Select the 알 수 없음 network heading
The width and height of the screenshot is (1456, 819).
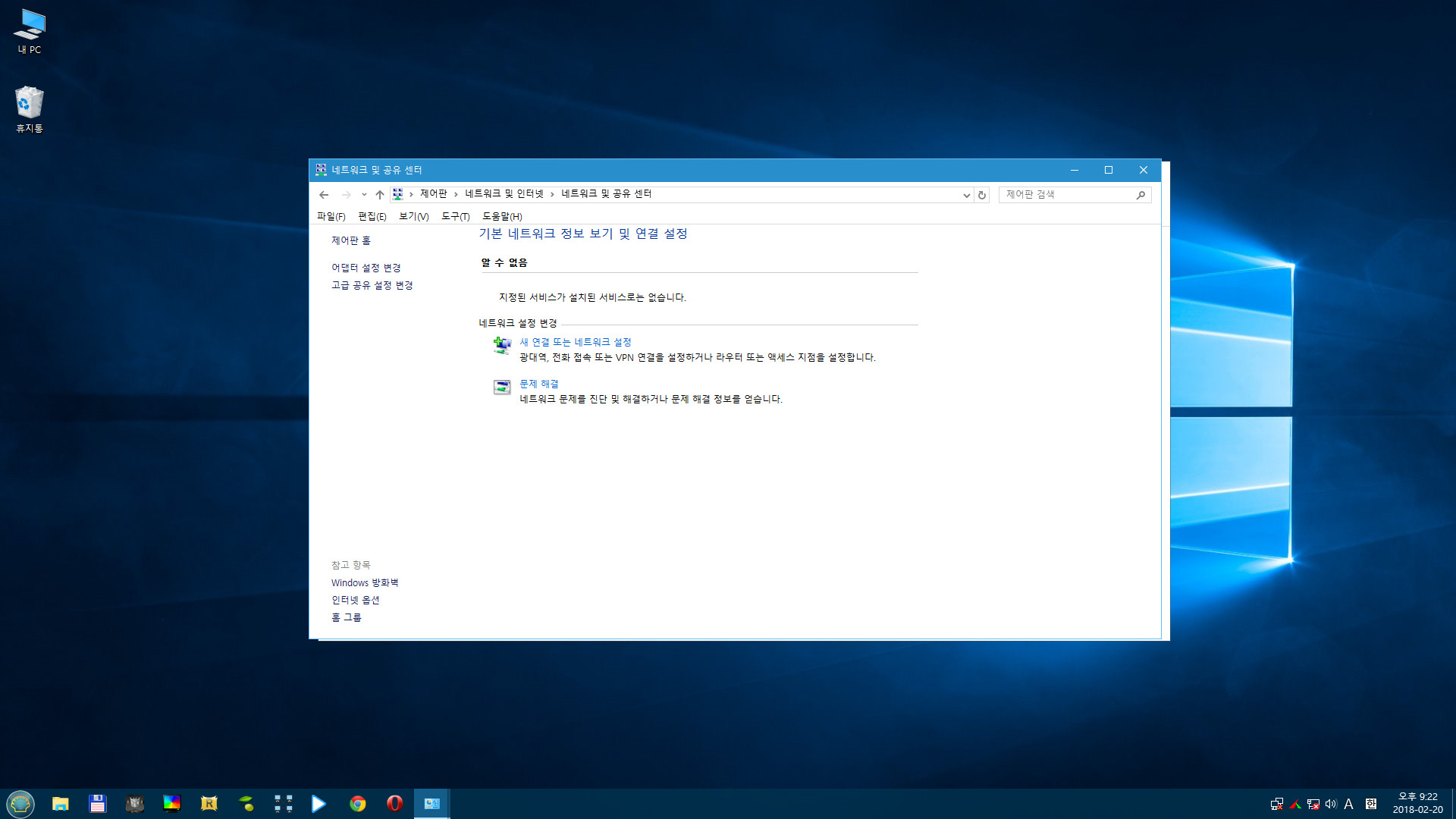tap(504, 263)
